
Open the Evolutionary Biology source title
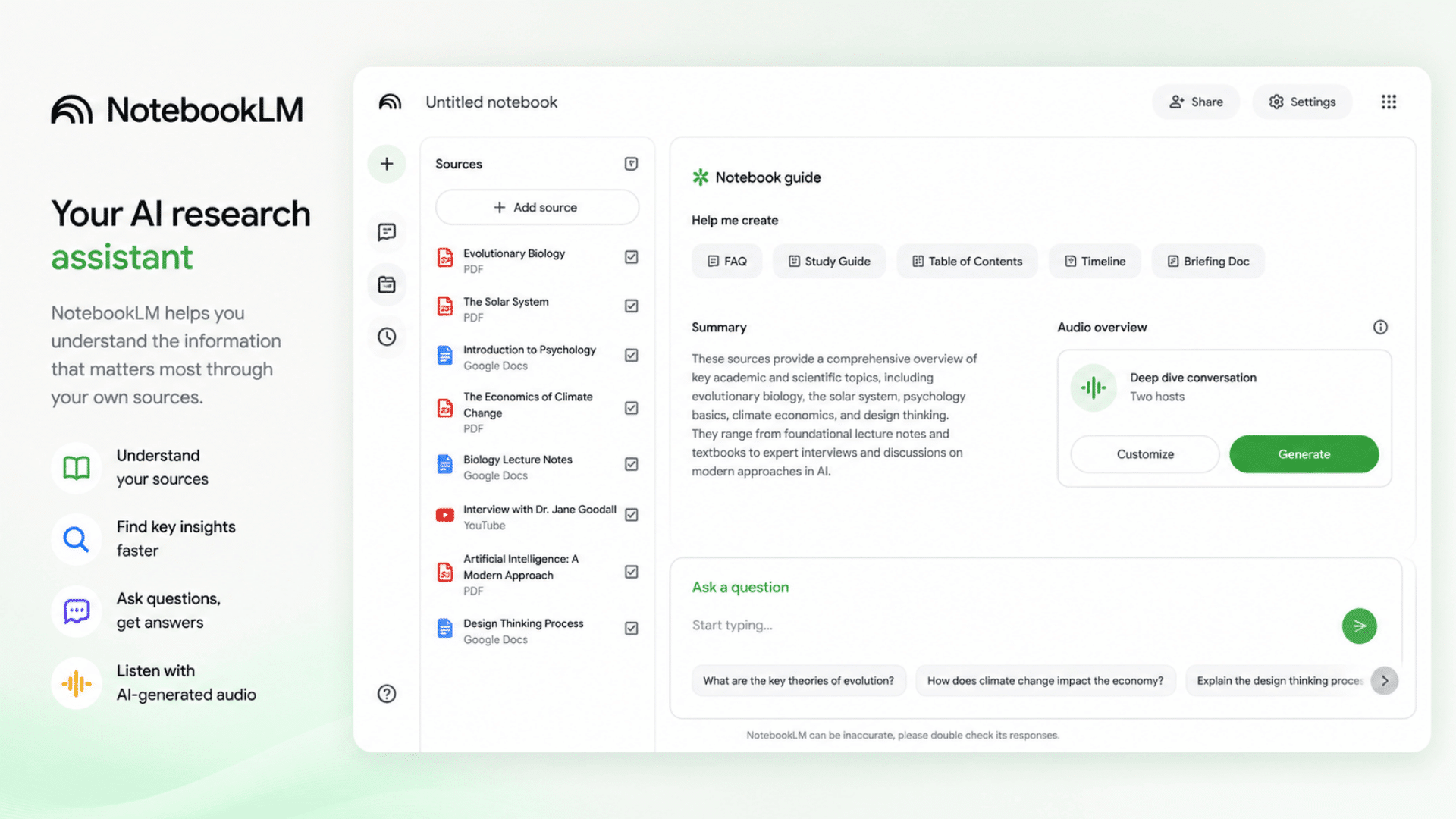coord(514,253)
